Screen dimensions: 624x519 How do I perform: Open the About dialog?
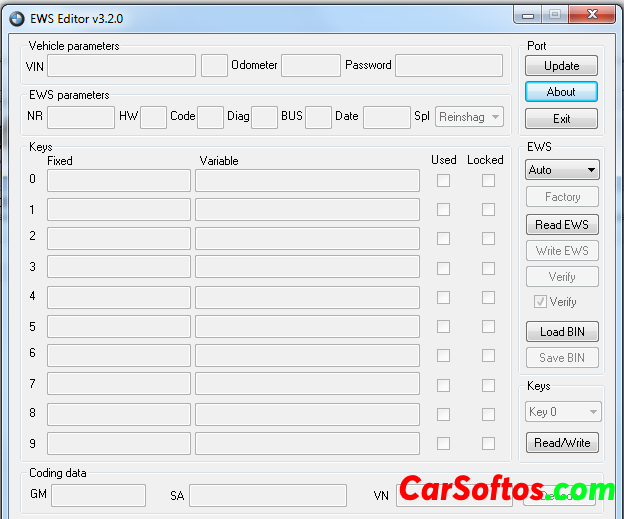(561, 92)
